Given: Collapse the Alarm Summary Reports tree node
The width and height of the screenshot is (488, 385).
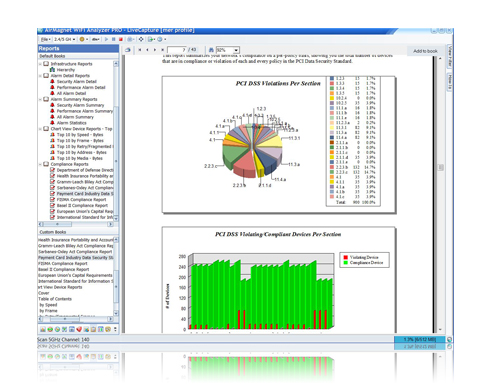Looking at the screenshot, I should (41, 99).
